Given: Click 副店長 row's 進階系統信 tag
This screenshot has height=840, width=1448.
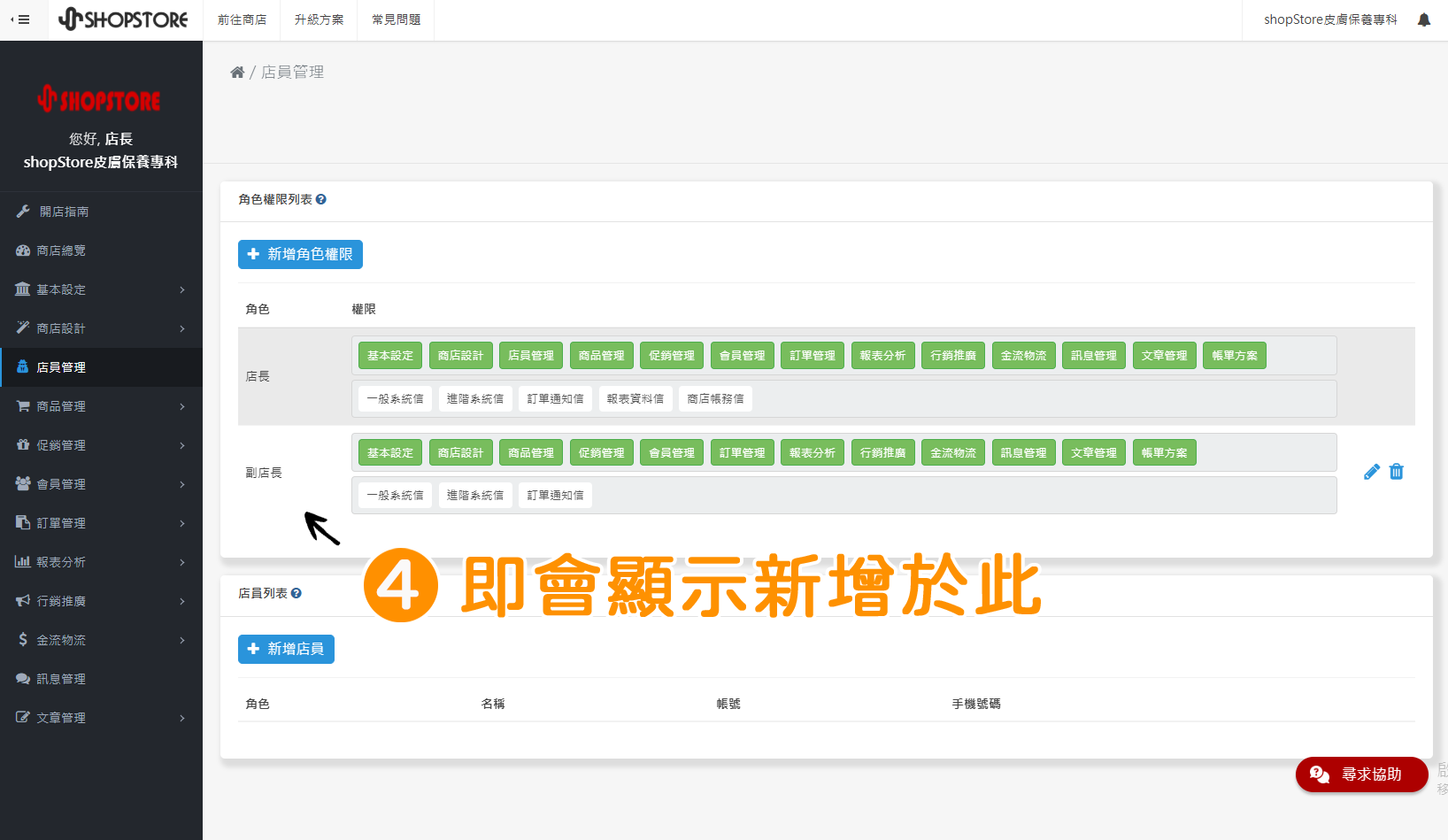Looking at the screenshot, I should click(x=475, y=496).
